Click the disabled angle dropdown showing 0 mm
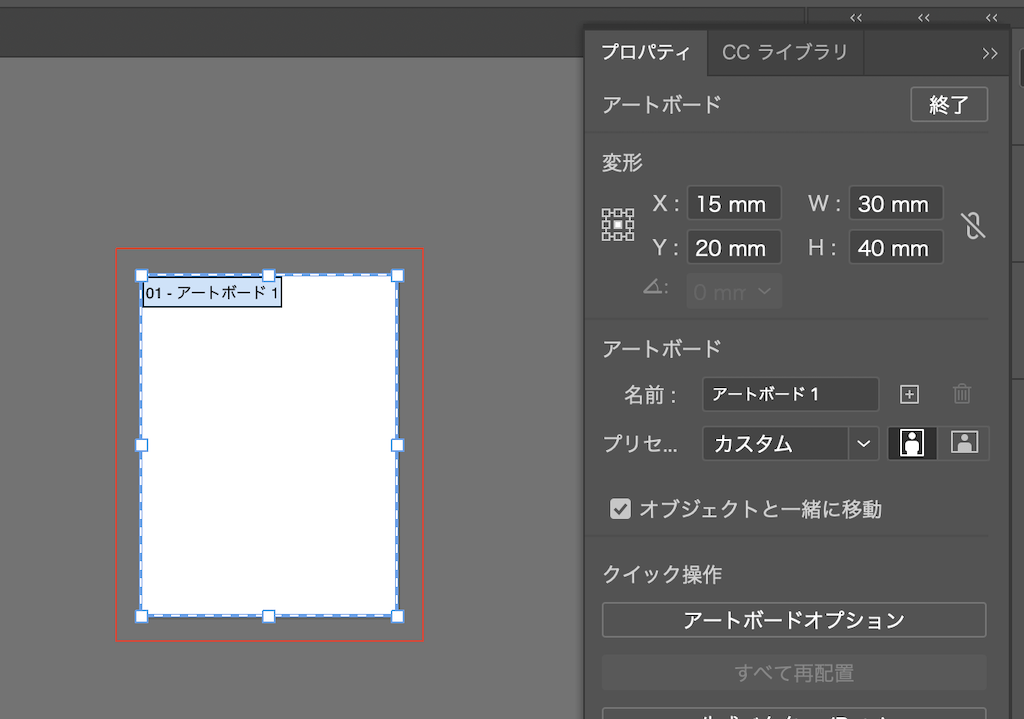 coord(734,292)
